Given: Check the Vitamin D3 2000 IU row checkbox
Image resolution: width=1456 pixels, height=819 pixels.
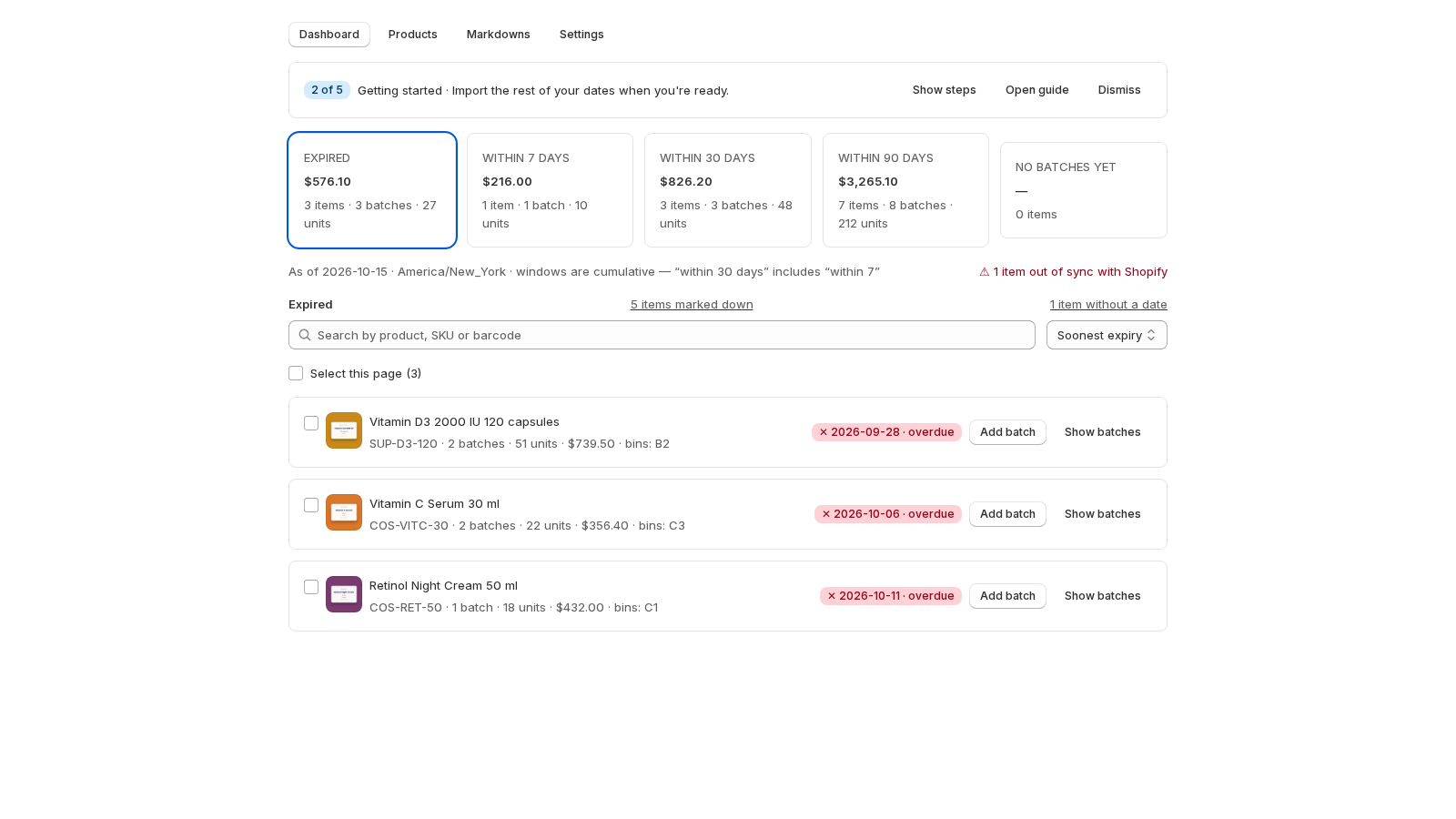Looking at the screenshot, I should coord(311,423).
